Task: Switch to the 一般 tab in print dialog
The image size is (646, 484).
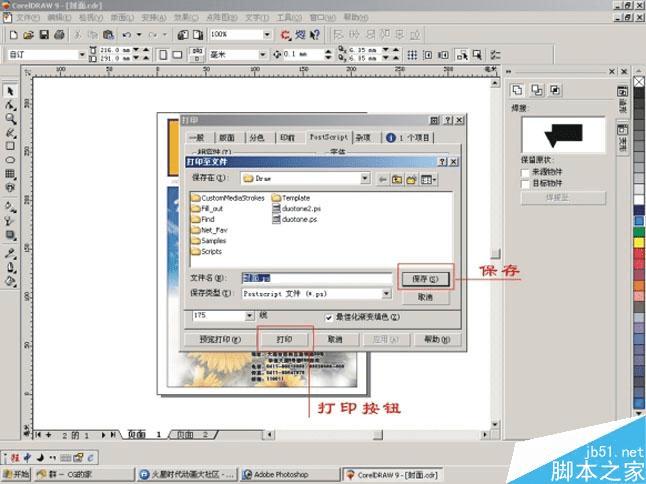Action: coord(197,138)
